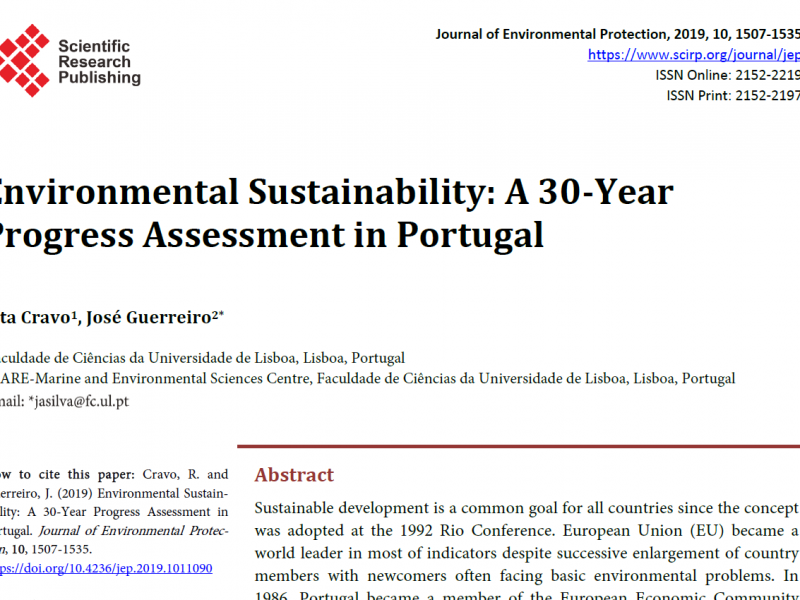Click the email address 'jasilva@fc.ul.pt'
Image resolution: width=800 pixels, height=600 pixels.
(x=81, y=402)
